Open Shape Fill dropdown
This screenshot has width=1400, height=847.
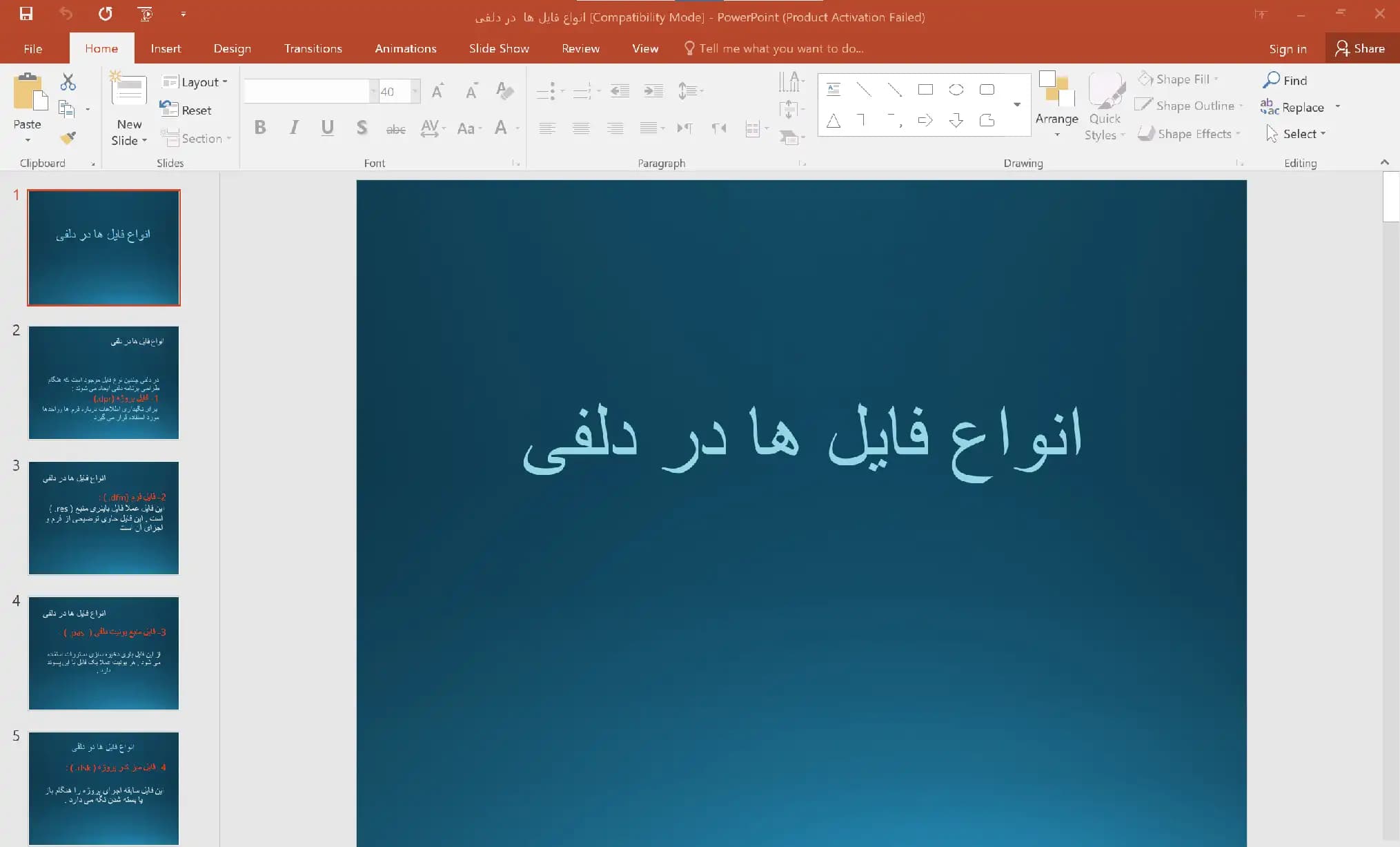pyautogui.click(x=1179, y=79)
